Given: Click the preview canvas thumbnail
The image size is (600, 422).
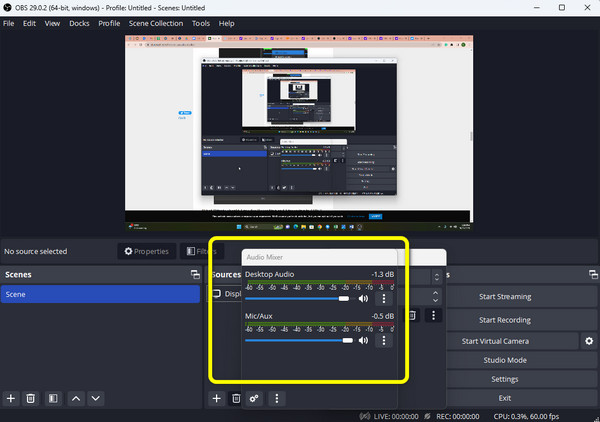Looking at the screenshot, I should pos(299,133).
